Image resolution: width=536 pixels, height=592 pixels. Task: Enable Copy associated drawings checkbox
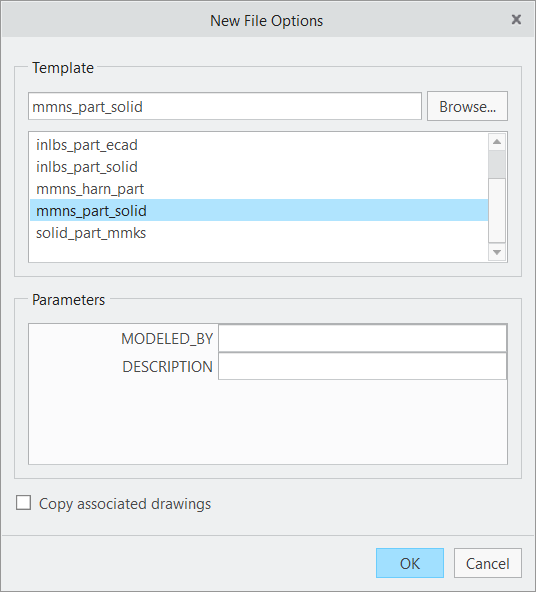click(23, 503)
